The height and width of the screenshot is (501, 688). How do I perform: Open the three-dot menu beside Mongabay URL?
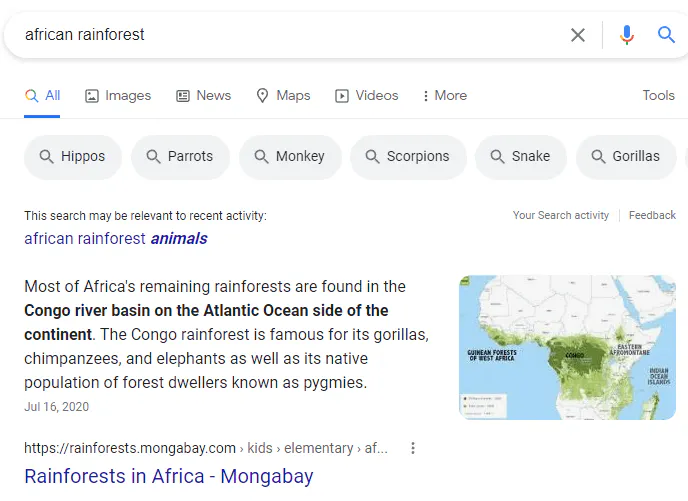pyautogui.click(x=413, y=448)
